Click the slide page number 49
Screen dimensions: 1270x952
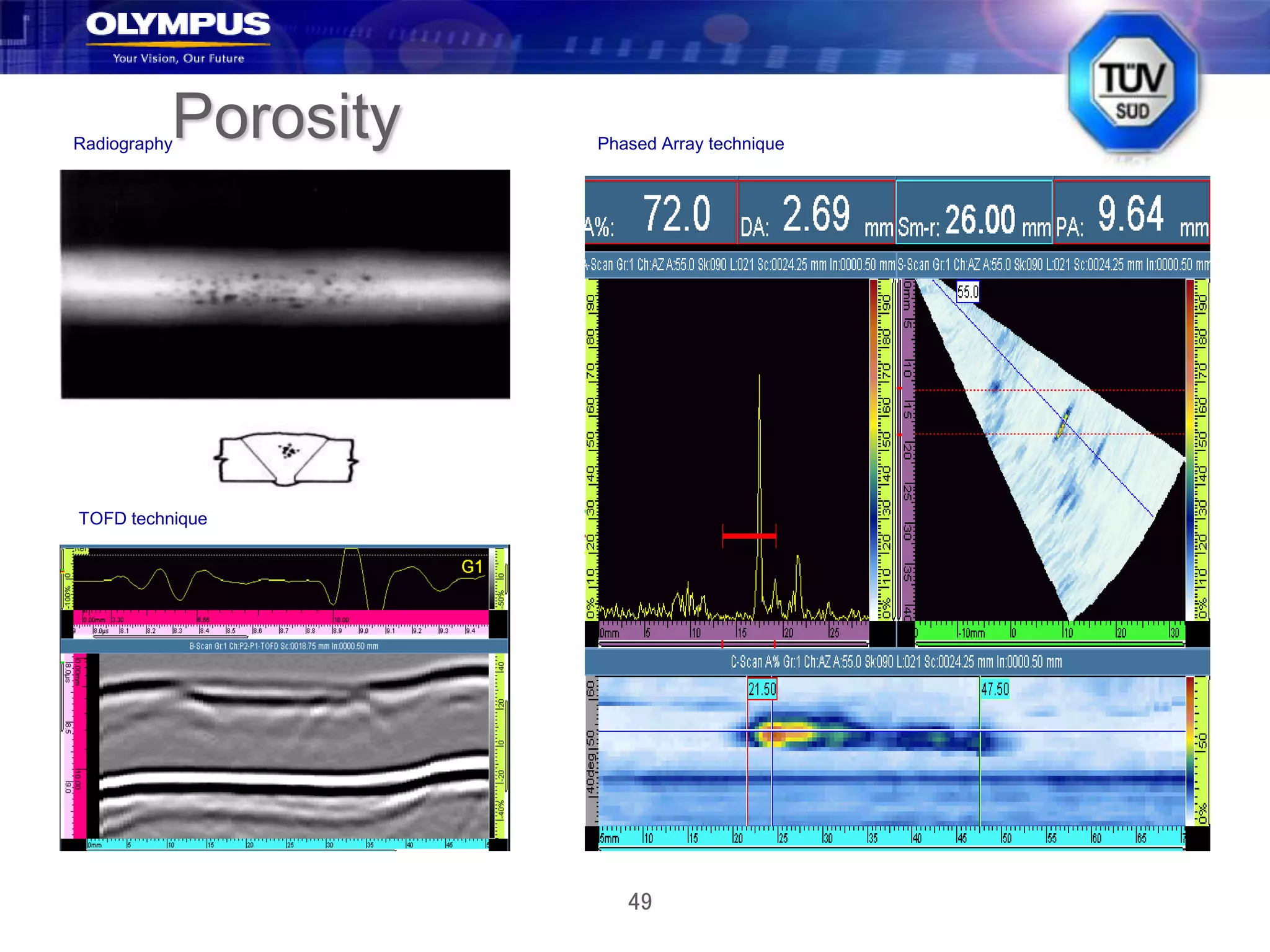(x=640, y=901)
